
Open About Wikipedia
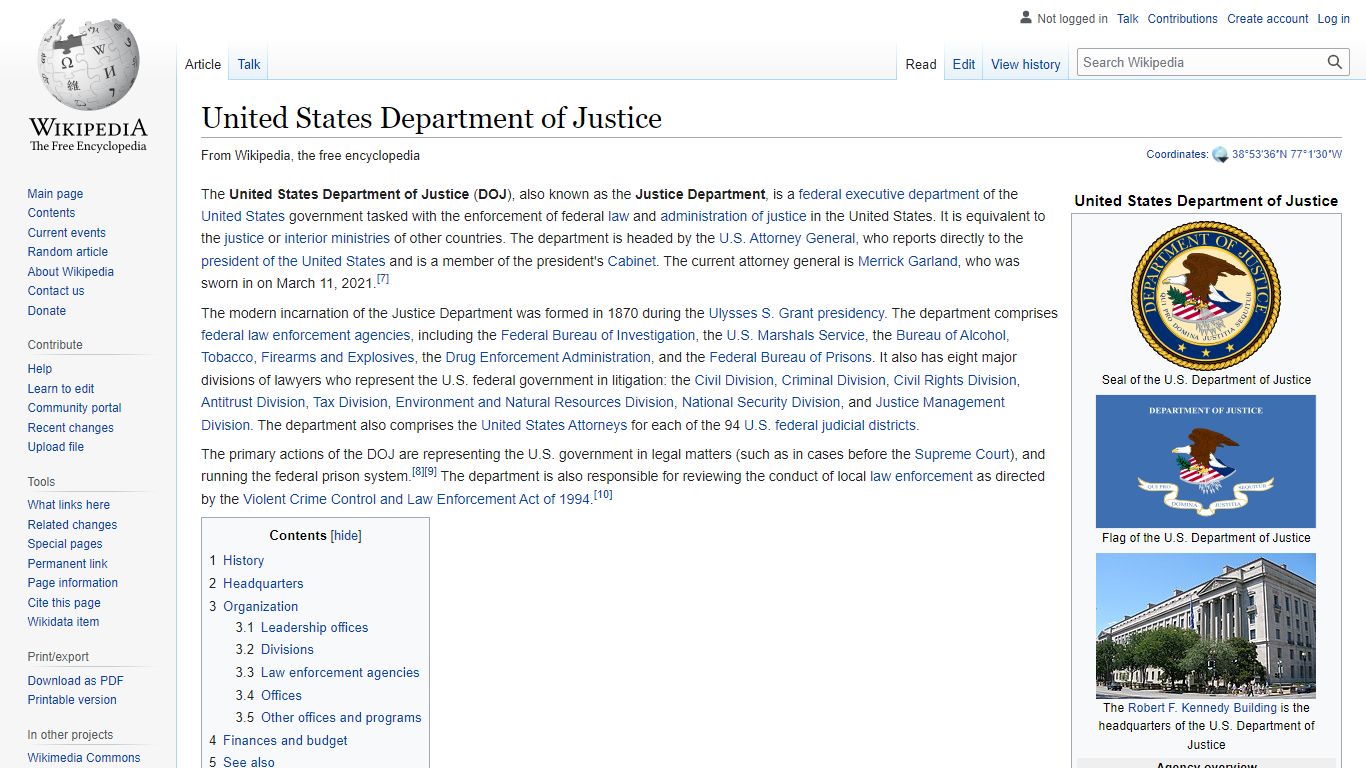point(71,272)
